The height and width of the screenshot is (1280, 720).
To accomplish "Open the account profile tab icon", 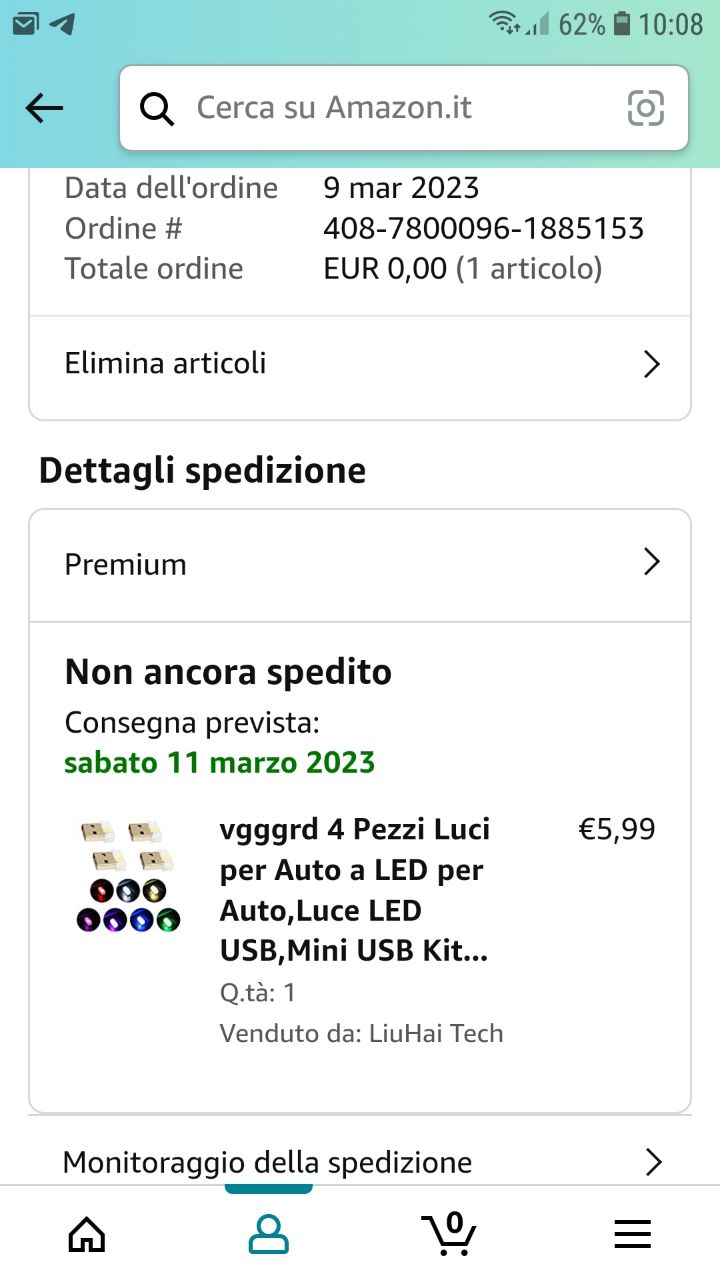I will pyautogui.click(x=268, y=1233).
